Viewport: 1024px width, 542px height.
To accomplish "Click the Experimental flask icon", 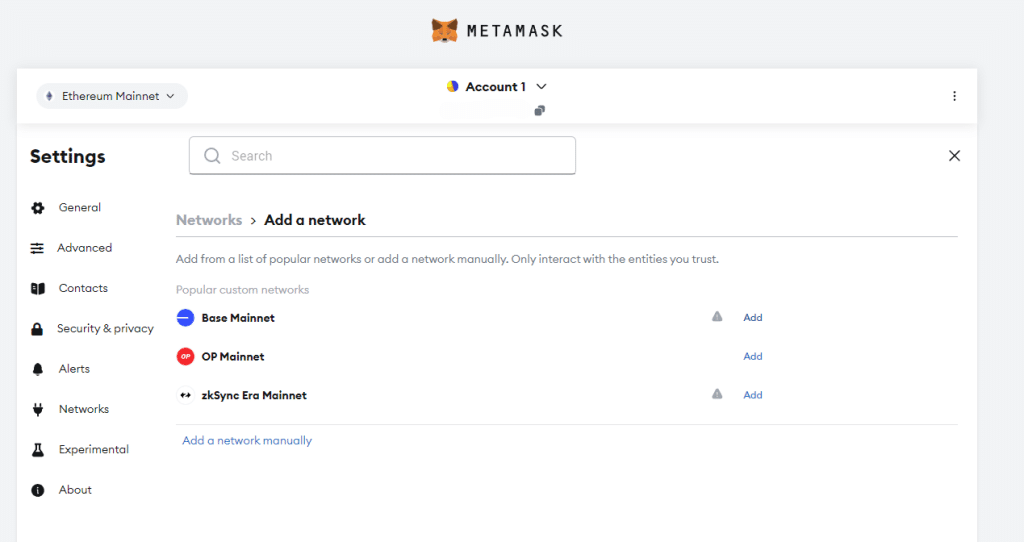I will [38, 450].
